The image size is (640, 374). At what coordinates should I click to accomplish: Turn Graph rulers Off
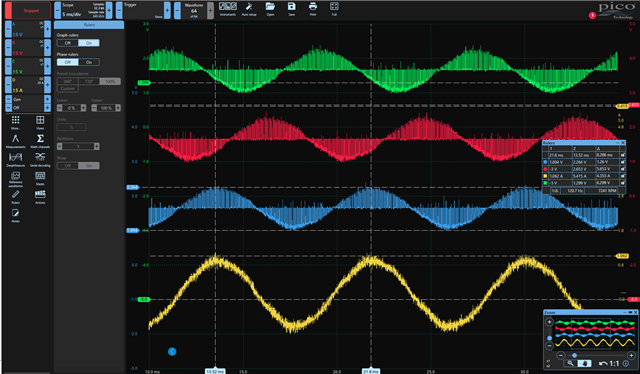(x=67, y=43)
